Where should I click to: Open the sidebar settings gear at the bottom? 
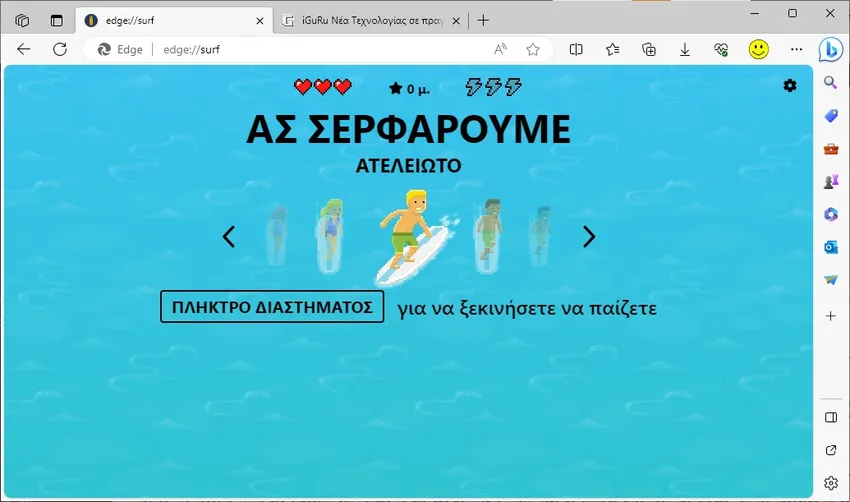[x=830, y=482]
